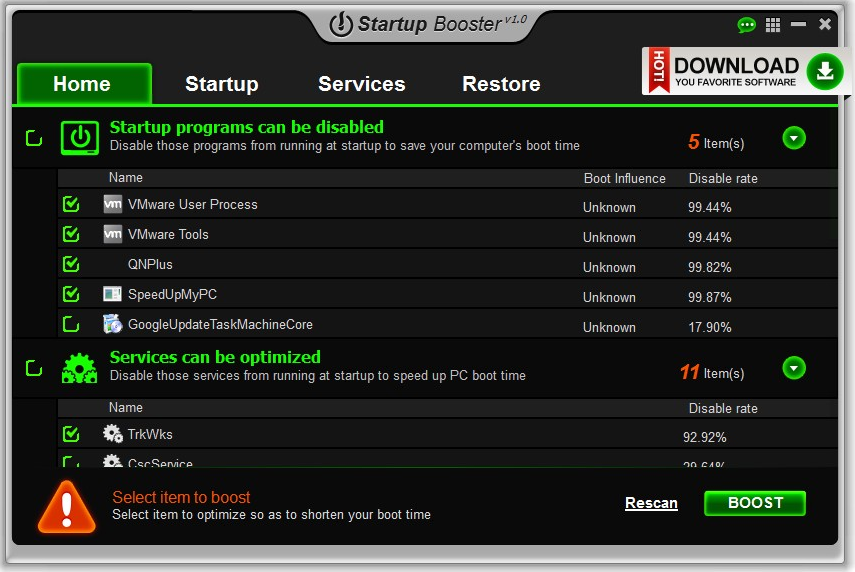Click the 'Select item to boost' message

181,497
